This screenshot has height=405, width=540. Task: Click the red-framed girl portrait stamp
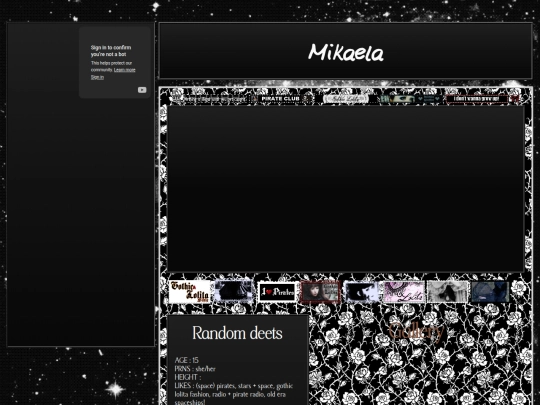320,292
